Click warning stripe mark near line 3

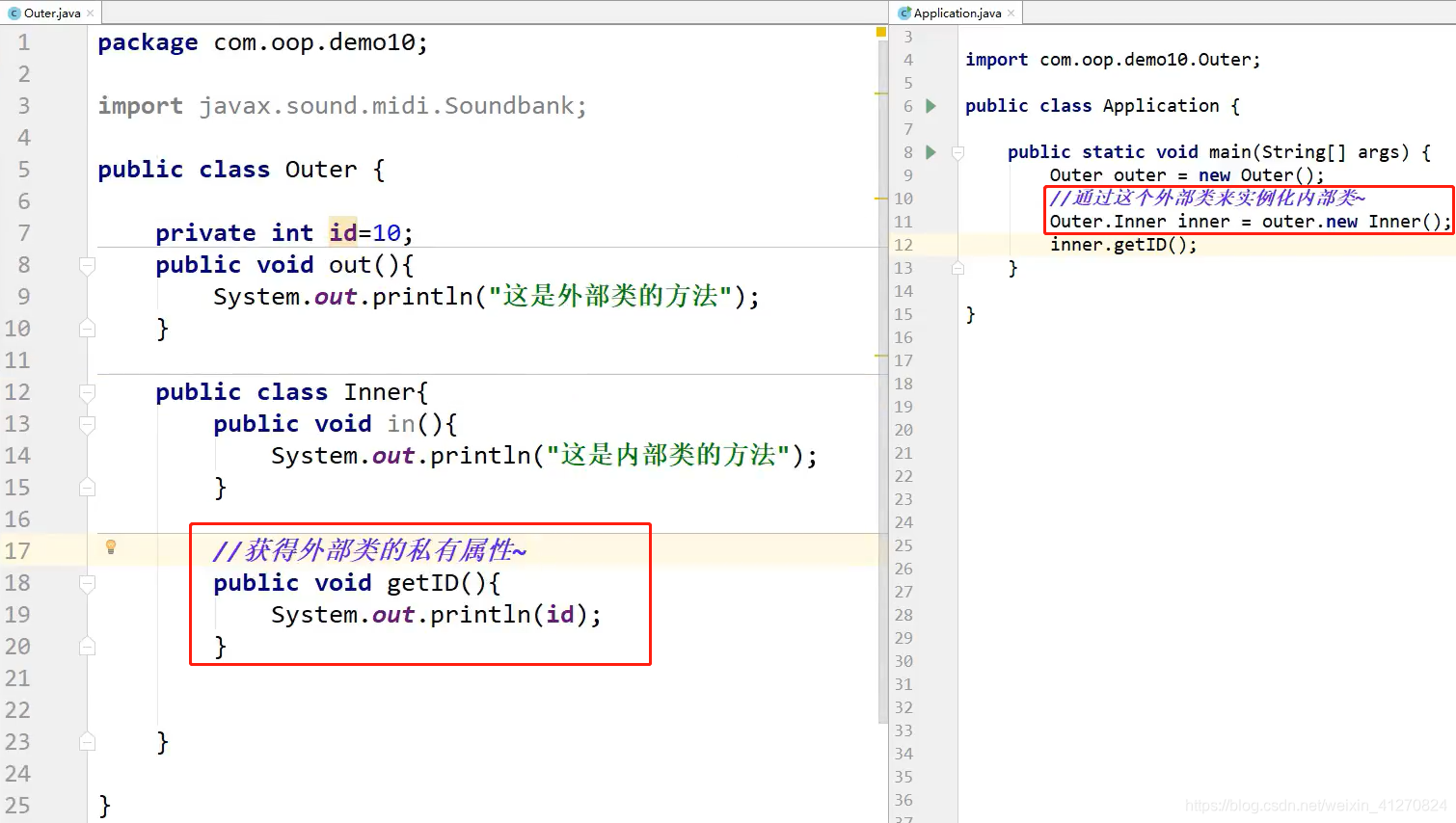click(880, 93)
